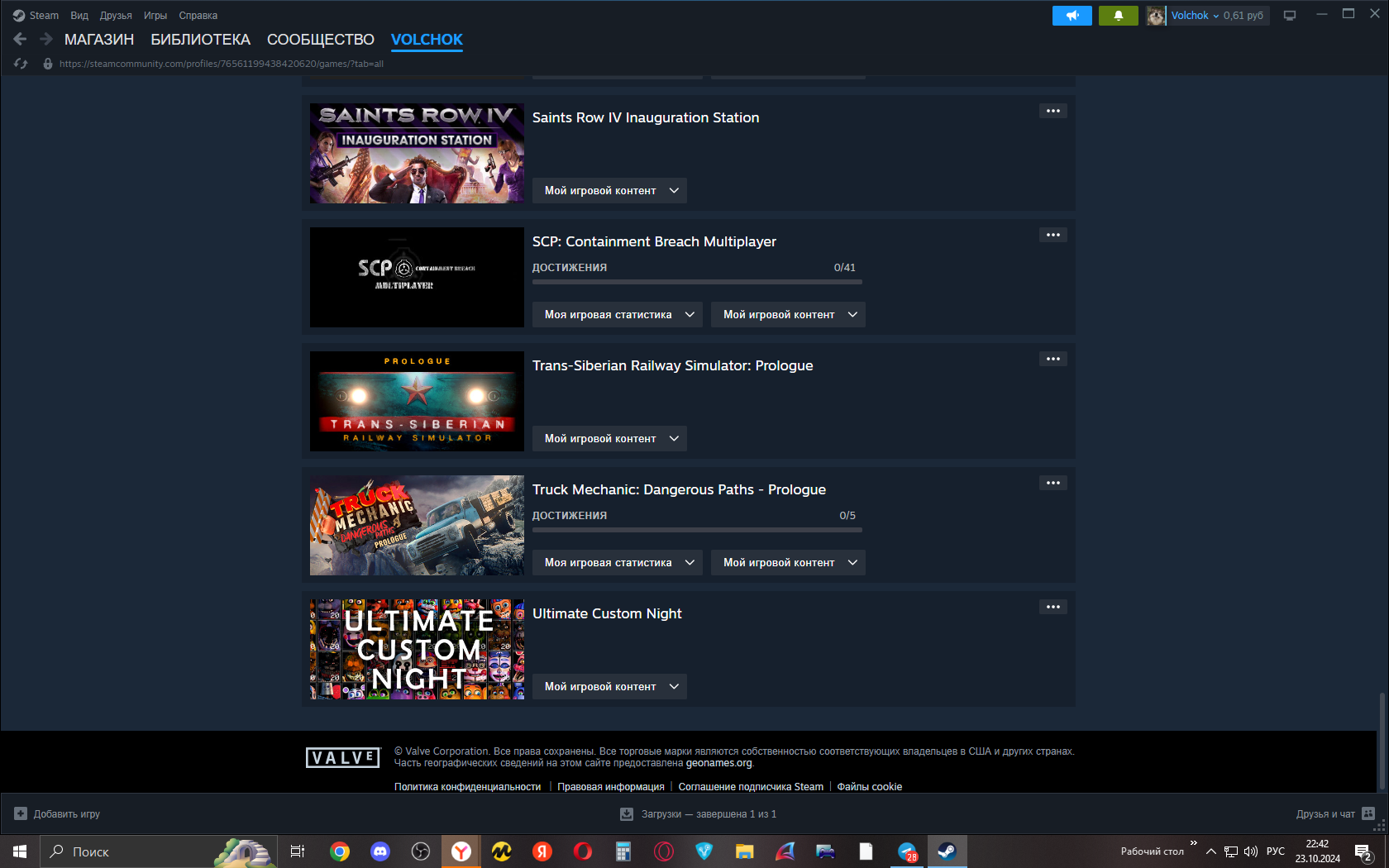The height and width of the screenshot is (868, 1389).
Task: Open Правовая информация link
Action: (x=611, y=787)
